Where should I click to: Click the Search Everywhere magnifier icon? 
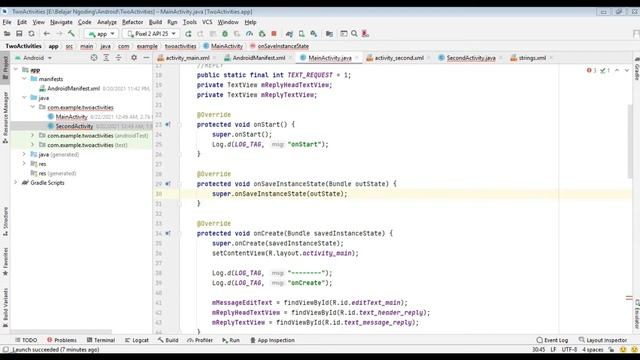pos(354,34)
